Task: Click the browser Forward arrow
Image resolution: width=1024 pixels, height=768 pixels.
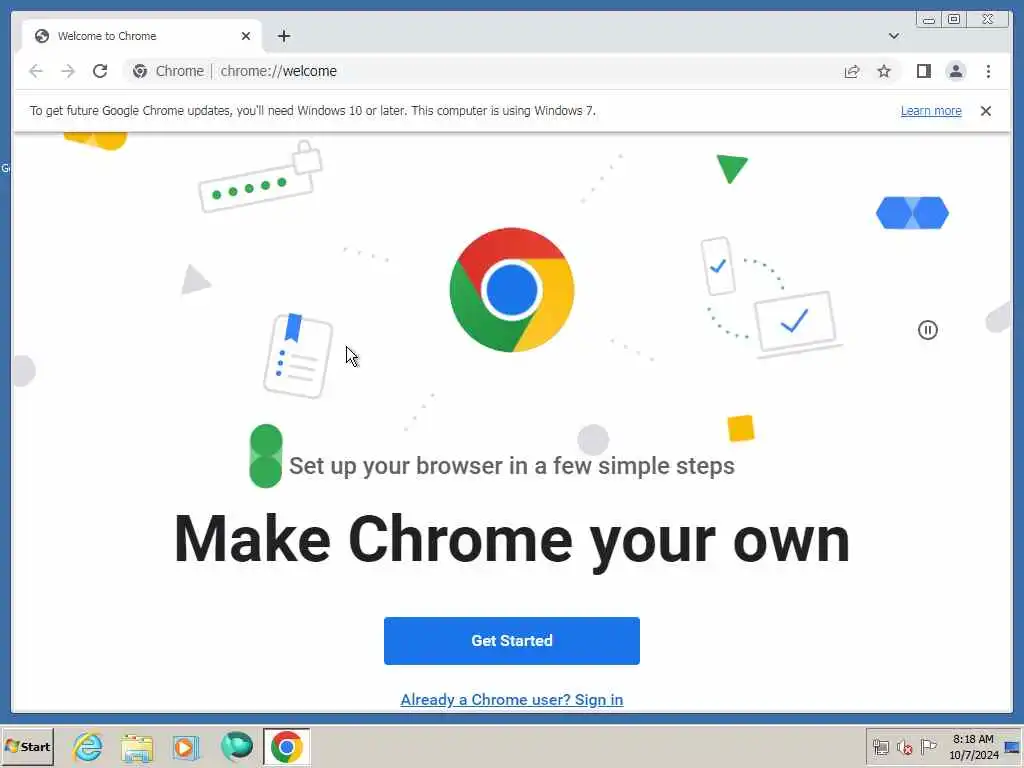Action: [x=68, y=71]
